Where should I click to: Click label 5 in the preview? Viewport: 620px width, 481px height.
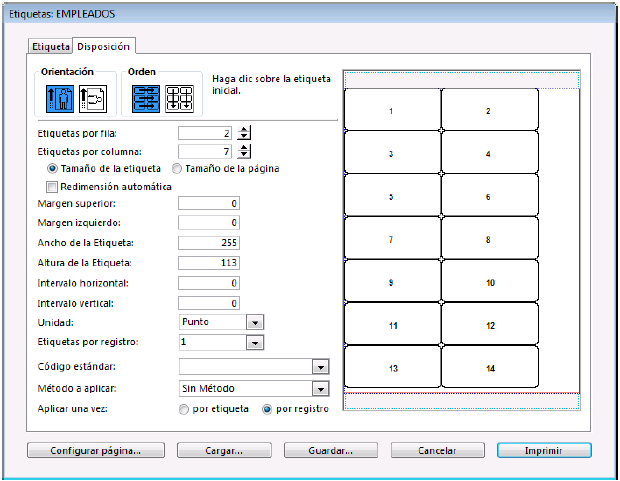point(391,197)
